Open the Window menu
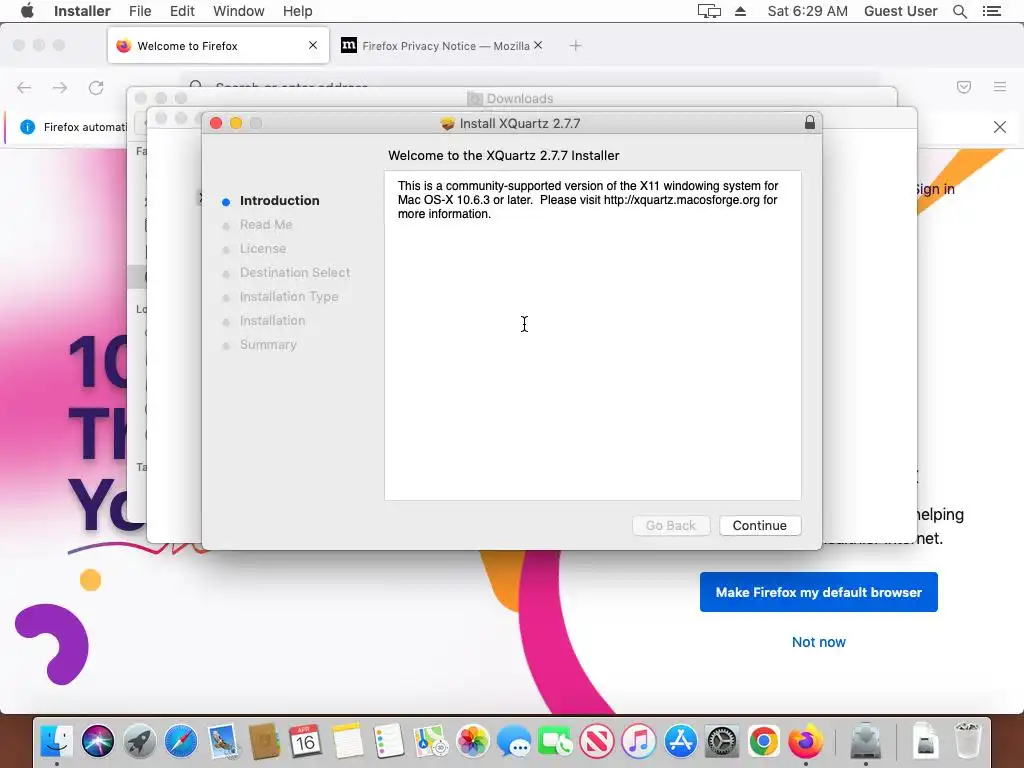1024x768 pixels. [x=238, y=11]
